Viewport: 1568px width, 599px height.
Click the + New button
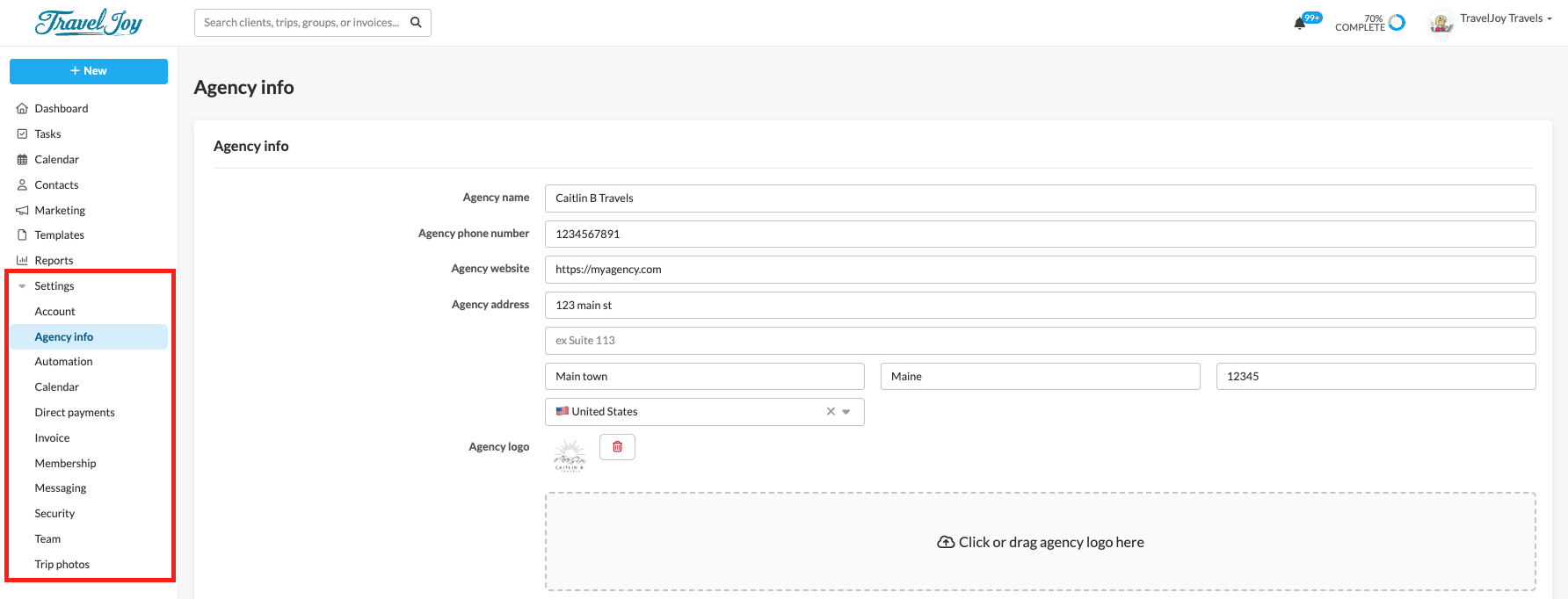[89, 71]
